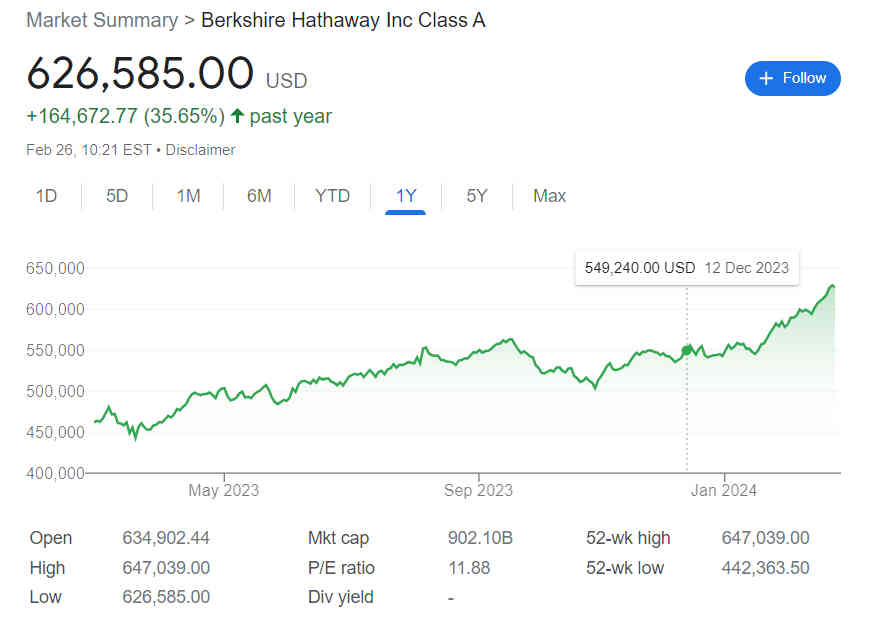Image resolution: width=890 pixels, height=620 pixels.
Task: Click the dotted vertical marker line
Action: [x=686, y=420]
